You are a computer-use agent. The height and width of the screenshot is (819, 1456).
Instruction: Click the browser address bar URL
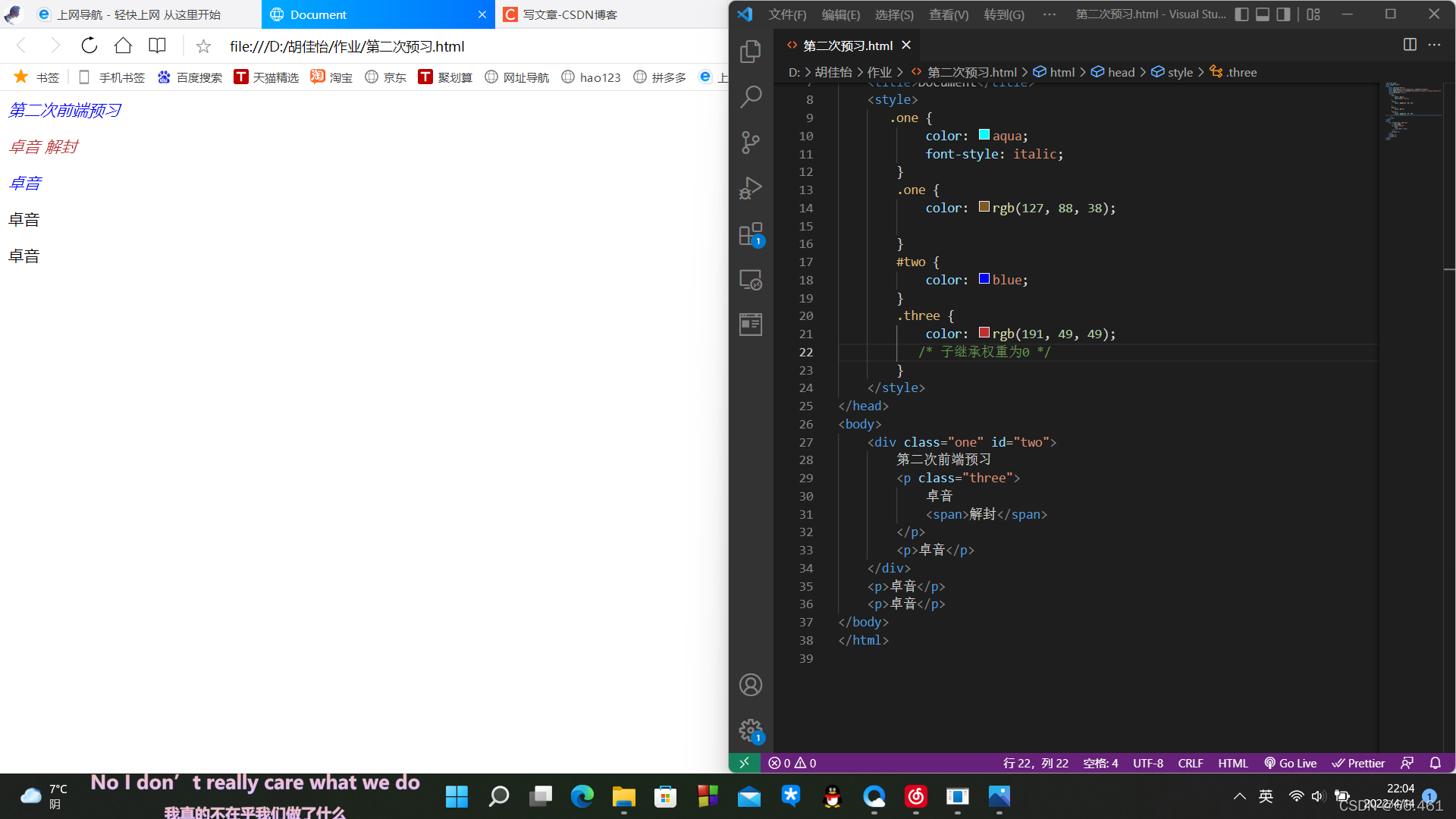[x=347, y=46]
